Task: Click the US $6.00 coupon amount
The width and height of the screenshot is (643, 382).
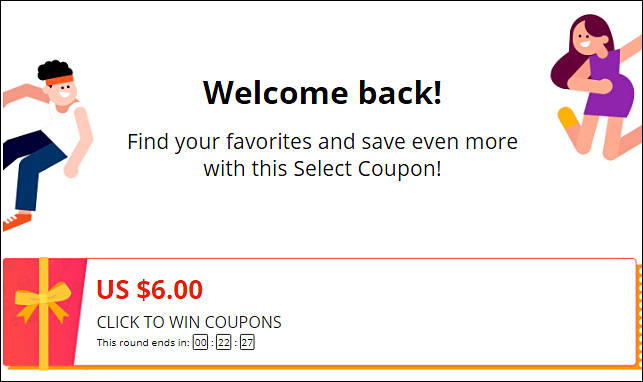Action: coord(150,289)
